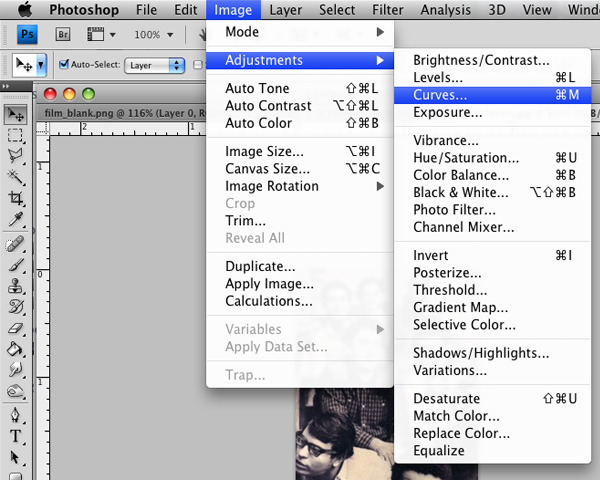This screenshot has width=600, height=480.
Task: Select Hue/Saturation... in the Adjustments submenu
Action: pos(466,158)
